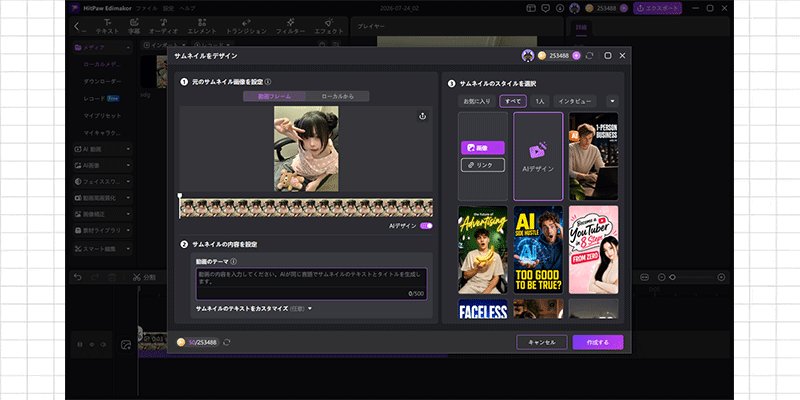This screenshot has height=400, width=800.
Task: Select the インタビュー style filter
Action: click(575, 101)
